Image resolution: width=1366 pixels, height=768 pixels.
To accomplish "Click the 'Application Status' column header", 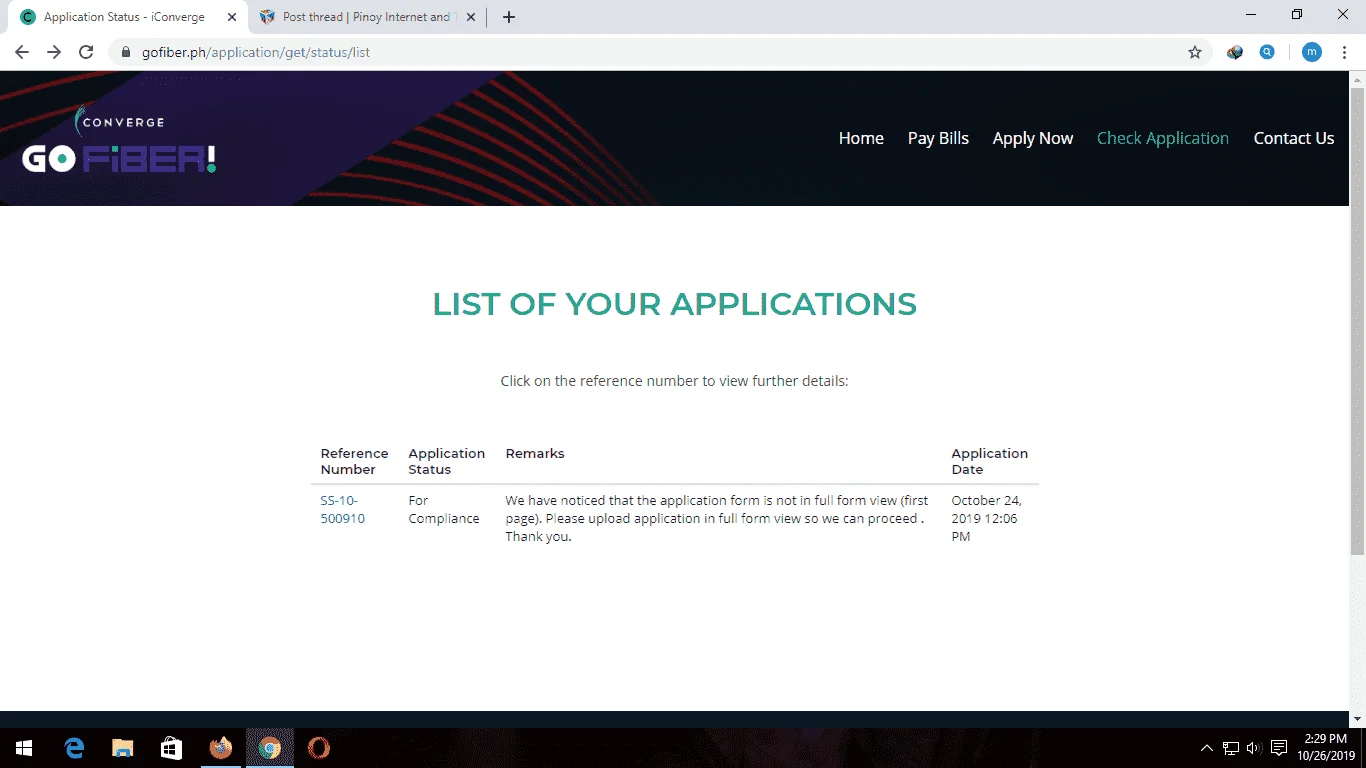I will click(x=447, y=461).
